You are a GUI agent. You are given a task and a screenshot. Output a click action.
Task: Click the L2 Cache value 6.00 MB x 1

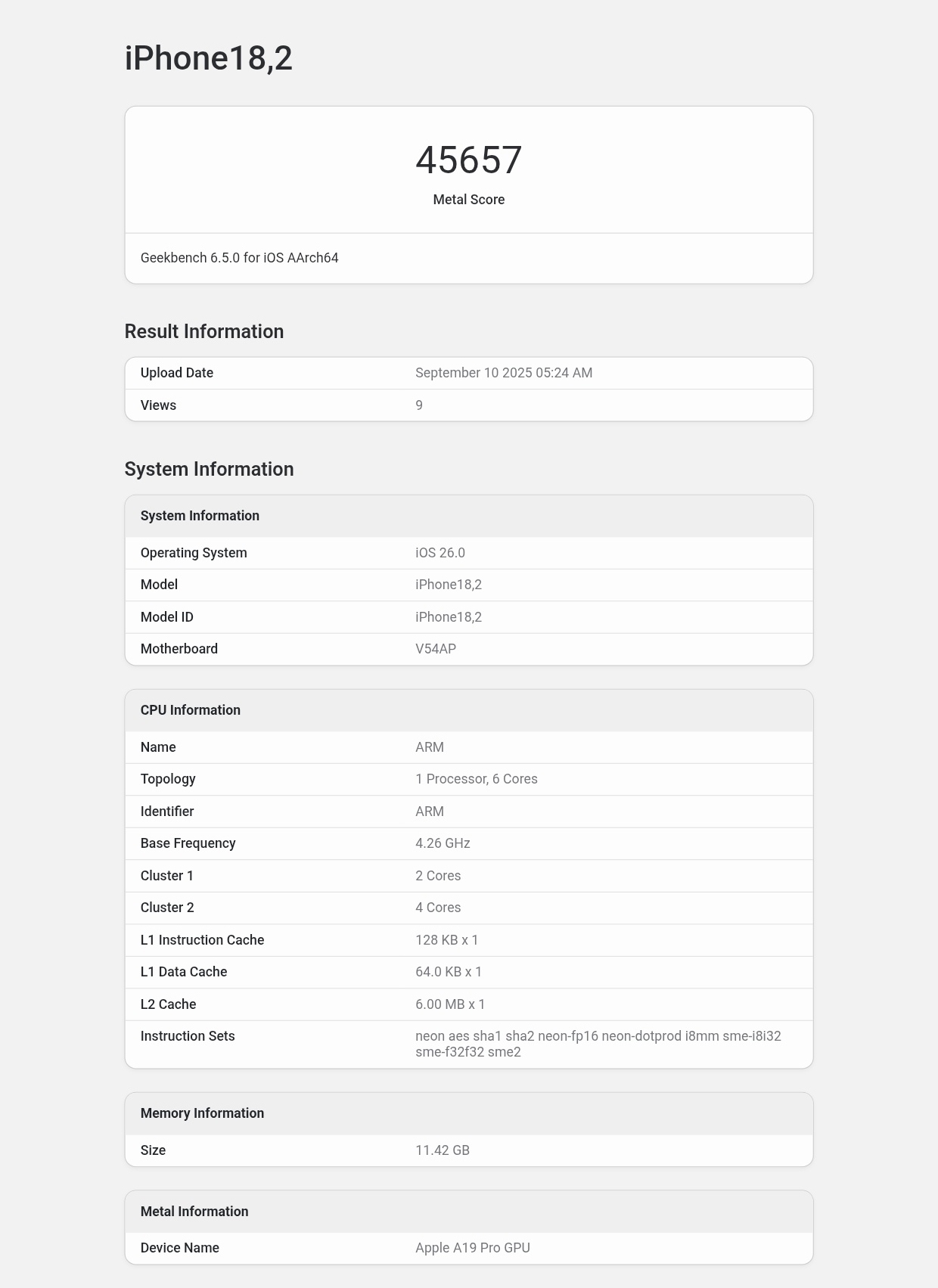pyautogui.click(x=450, y=1004)
